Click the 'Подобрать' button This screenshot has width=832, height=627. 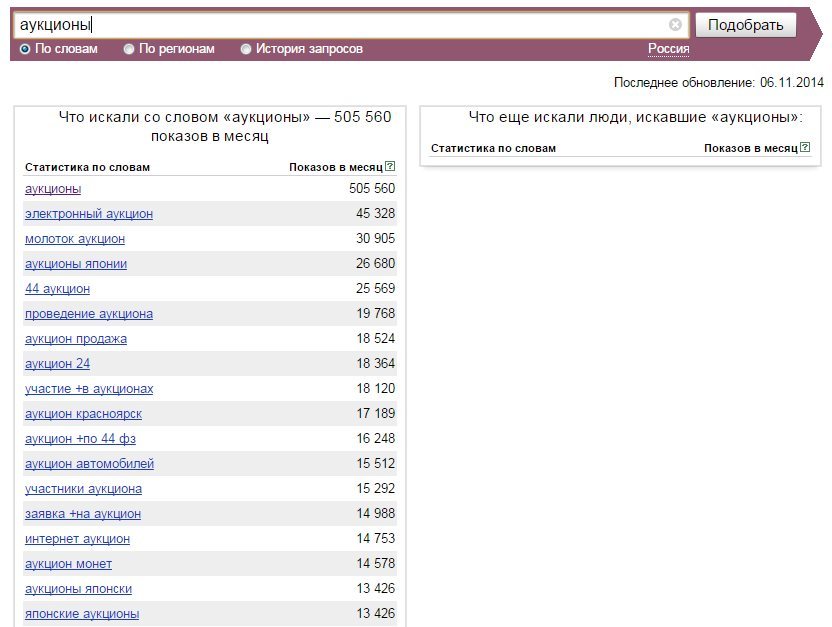[x=746, y=25]
